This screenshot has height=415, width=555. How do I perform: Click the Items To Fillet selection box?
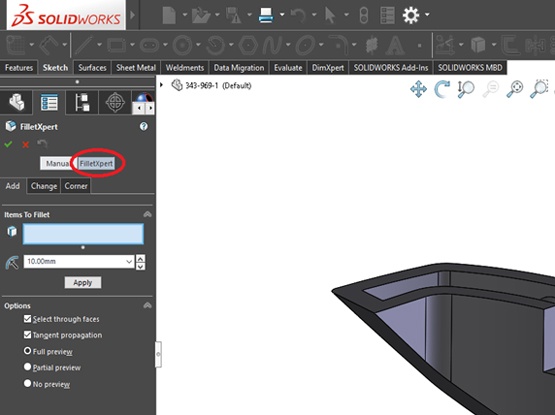[x=83, y=234]
